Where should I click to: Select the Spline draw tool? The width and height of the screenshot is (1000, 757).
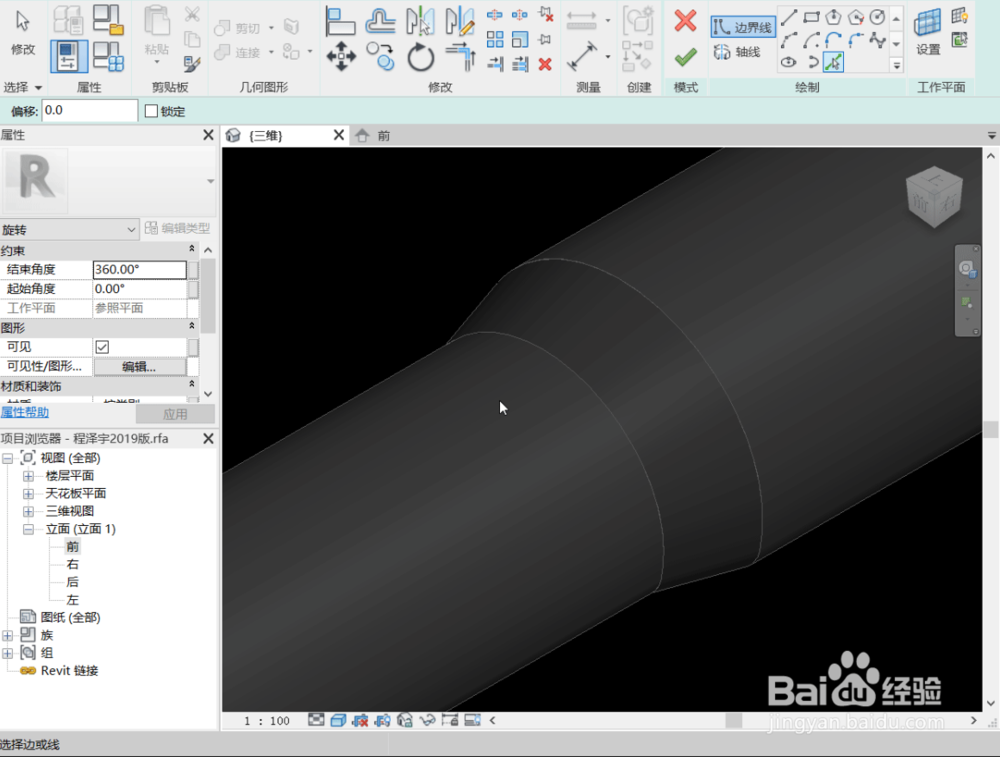pyautogui.click(x=878, y=40)
